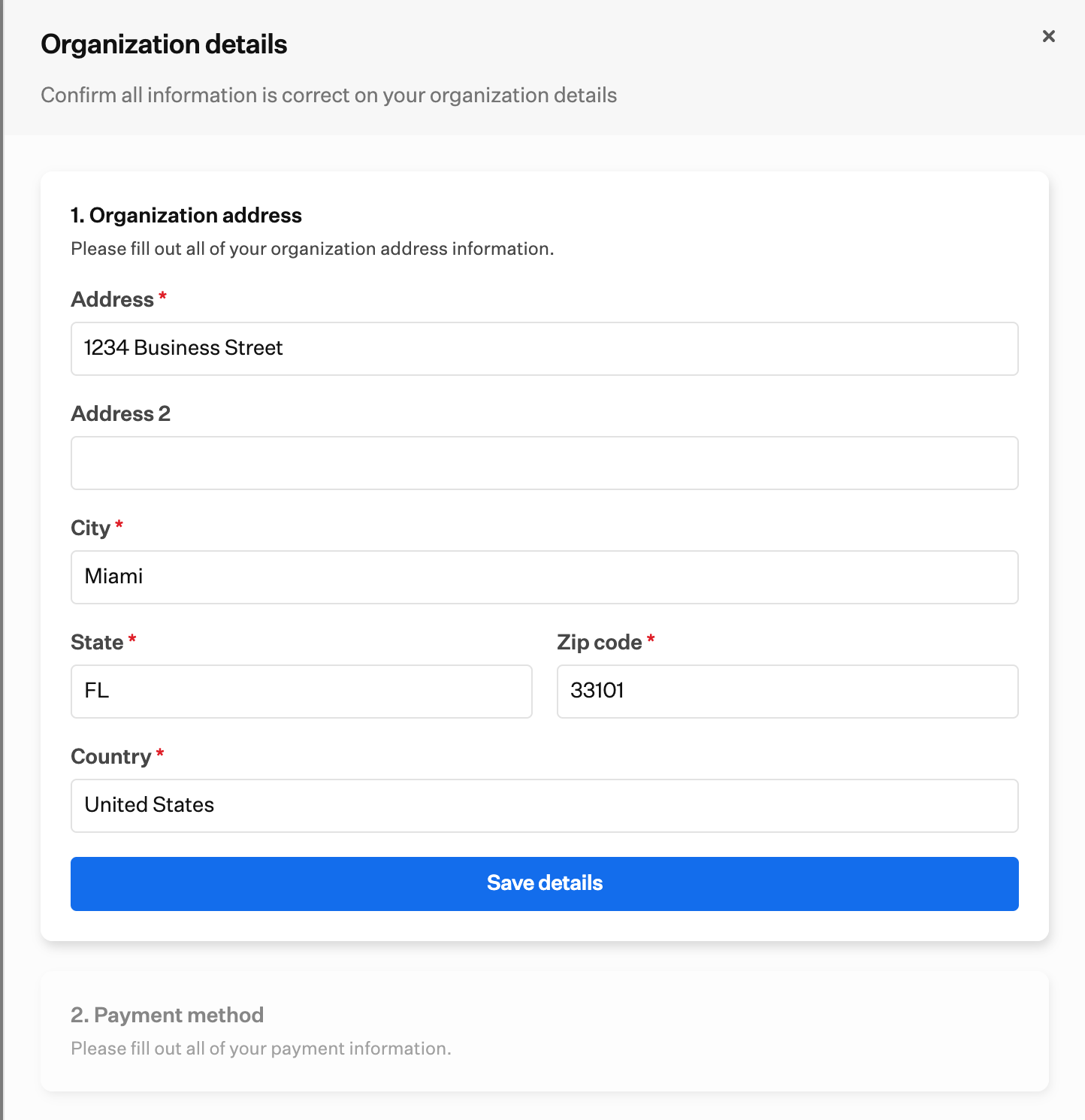Image resolution: width=1085 pixels, height=1120 pixels.
Task: Close the Organization details dialog
Action: tap(1049, 36)
